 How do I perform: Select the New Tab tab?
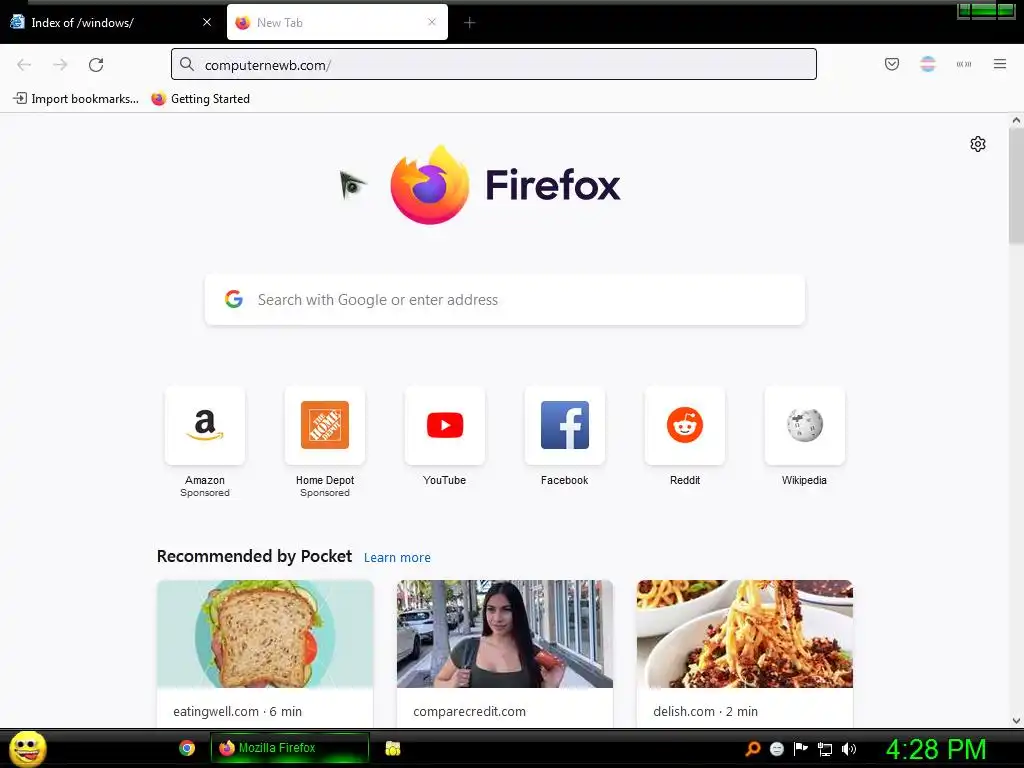[337, 22]
